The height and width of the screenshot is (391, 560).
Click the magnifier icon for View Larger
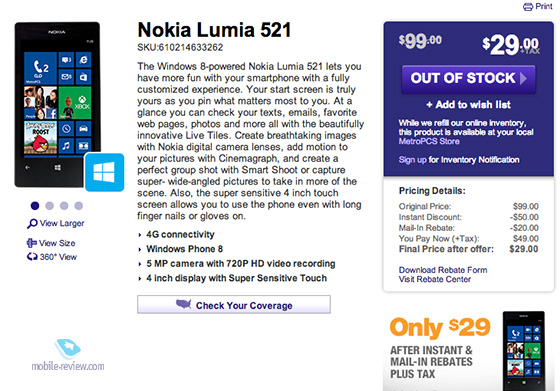tap(32, 224)
